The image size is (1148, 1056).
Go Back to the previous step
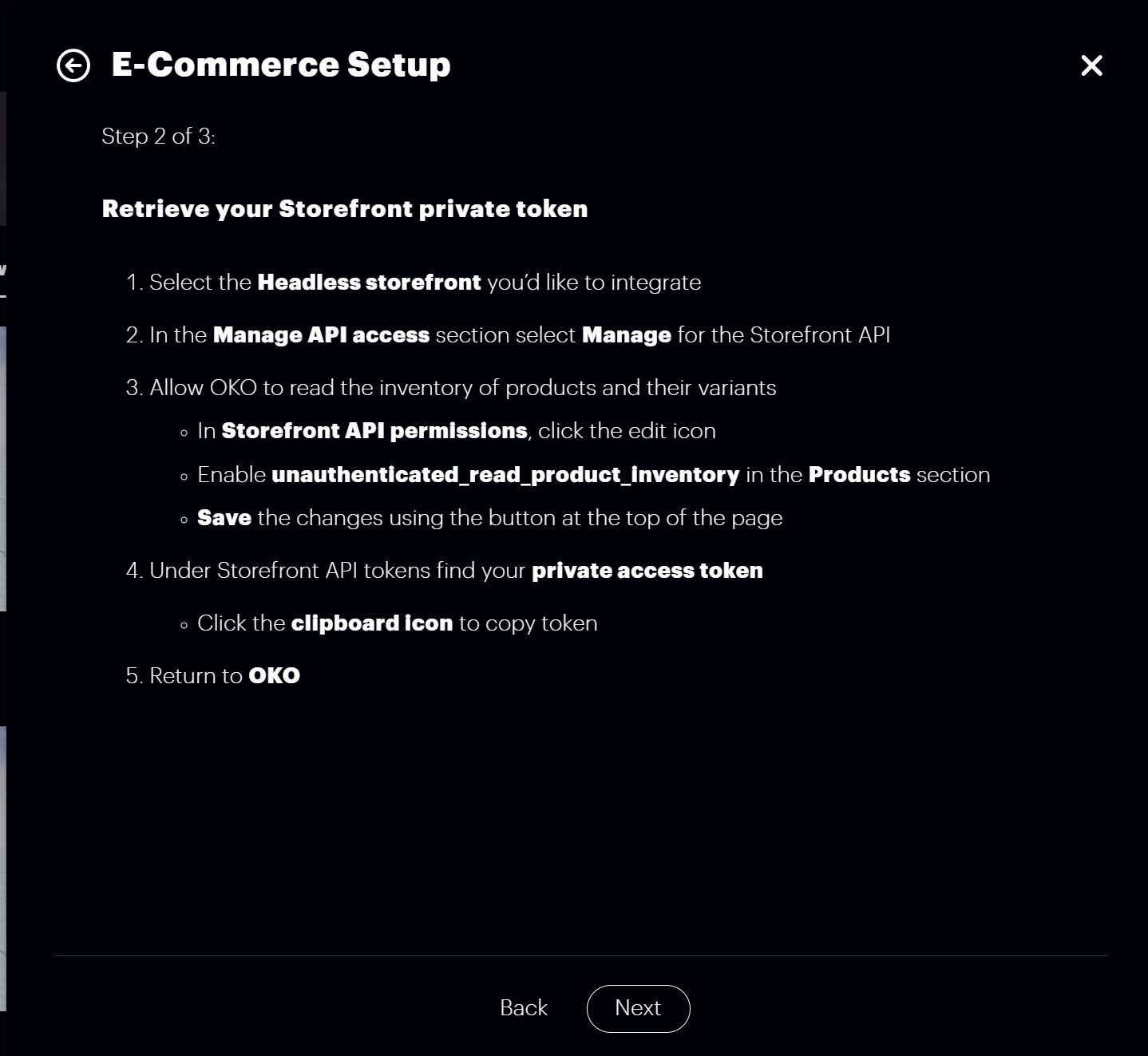pyautogui.click(x=524, y=1008)
